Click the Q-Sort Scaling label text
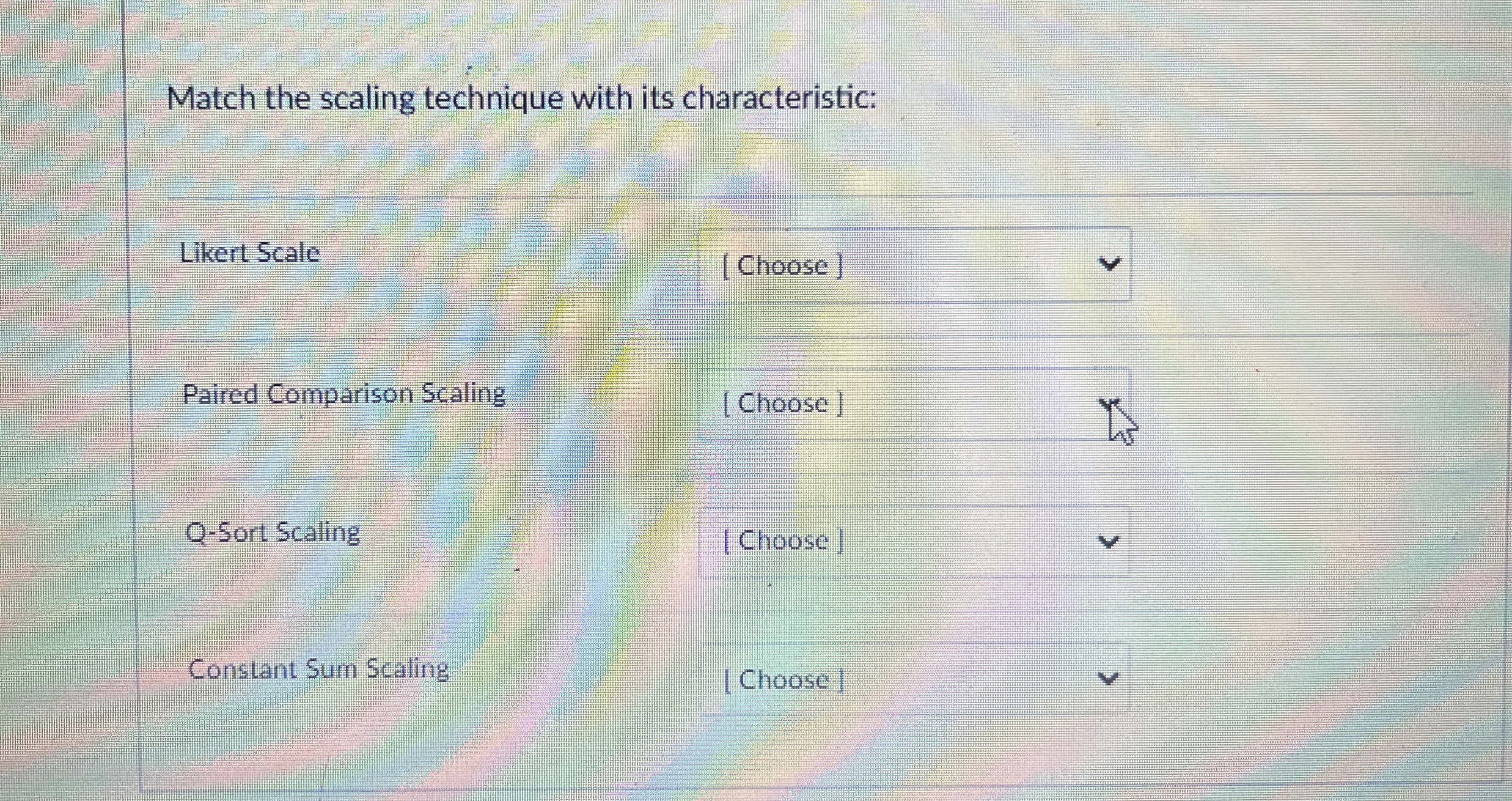This screenshot has width=1512, height=801. [x=271, y=532]
